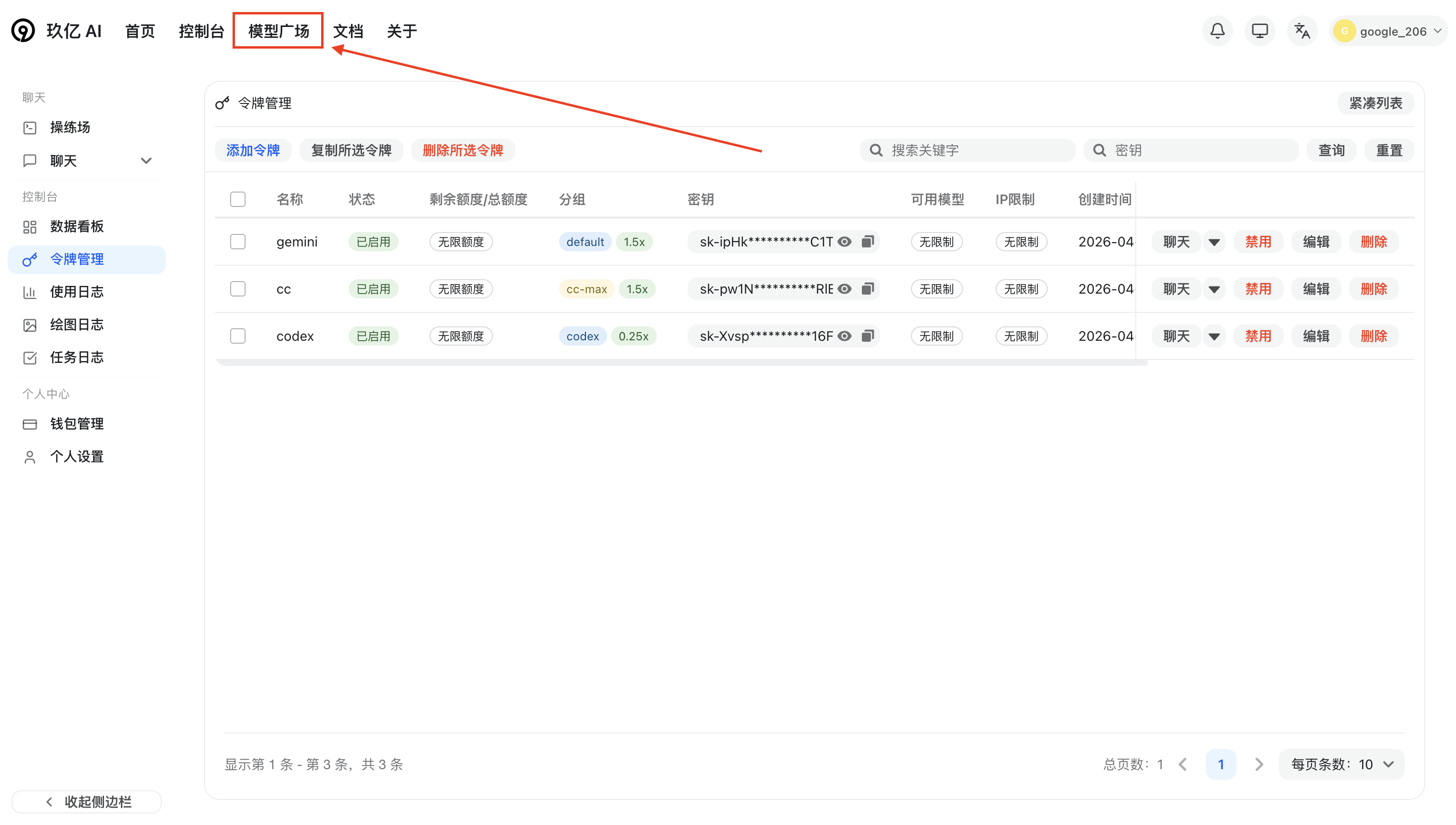Click the 玖亿 AI logo icon
This screenshot has height=825, width=1456.
[x=23, y=31]
